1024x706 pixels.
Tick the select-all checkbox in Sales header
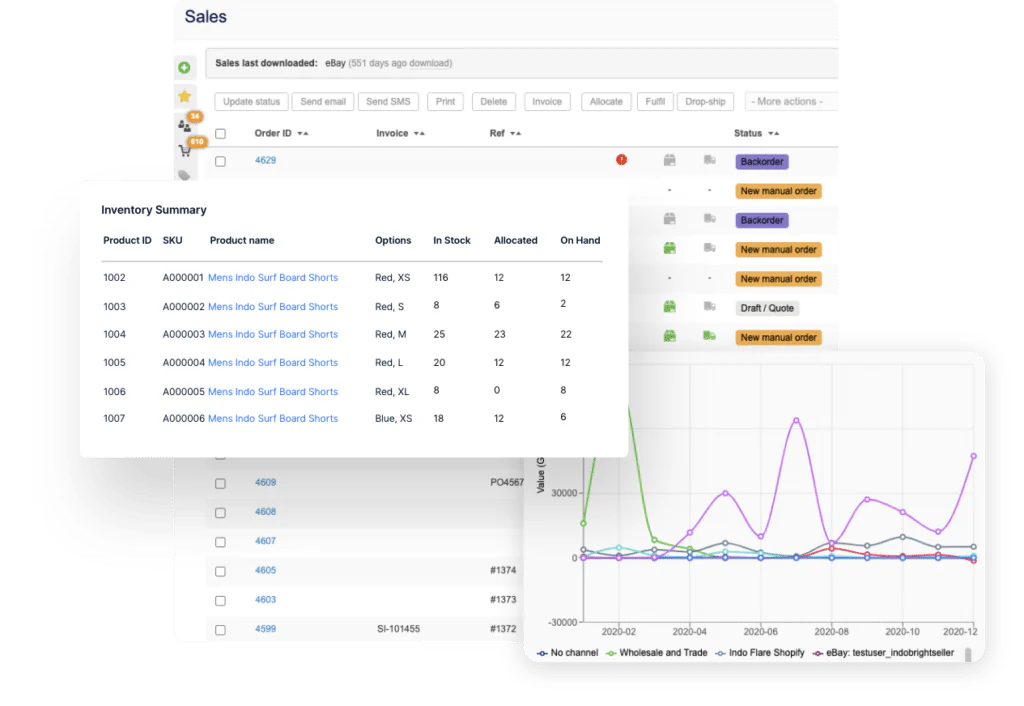pyautogui.click(x=221, y=134)
